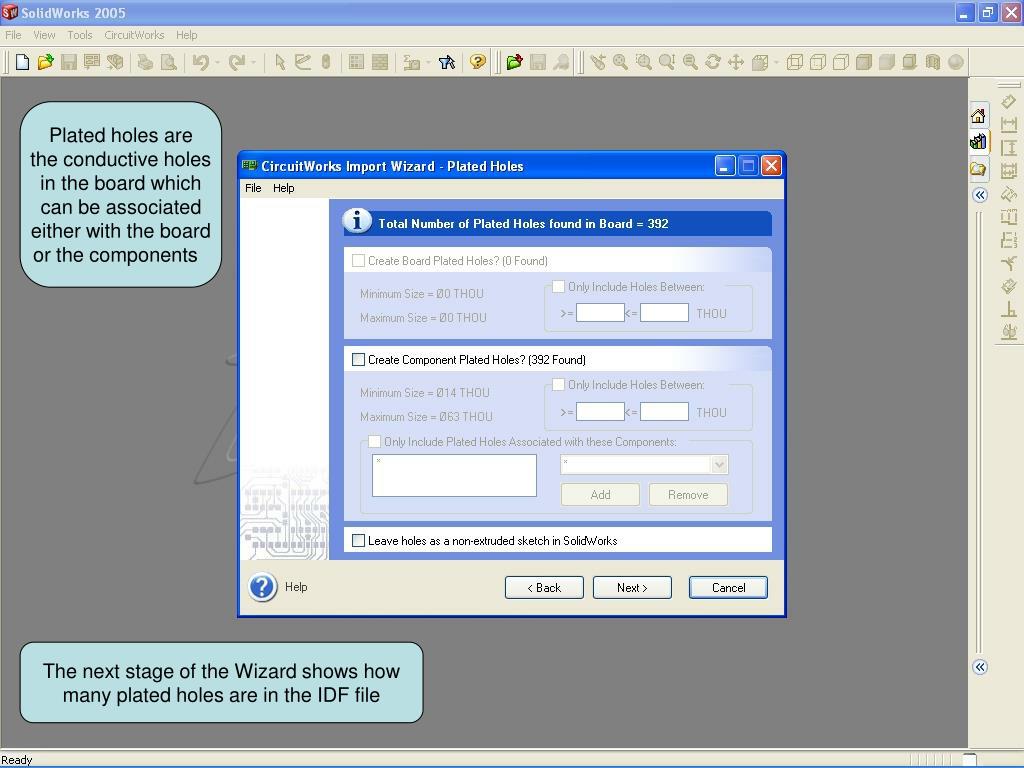Image resolution: width=1024 pixels, height=768 pixels.
Task: Click the component holes maximum size field
Action: pos(664,412)
